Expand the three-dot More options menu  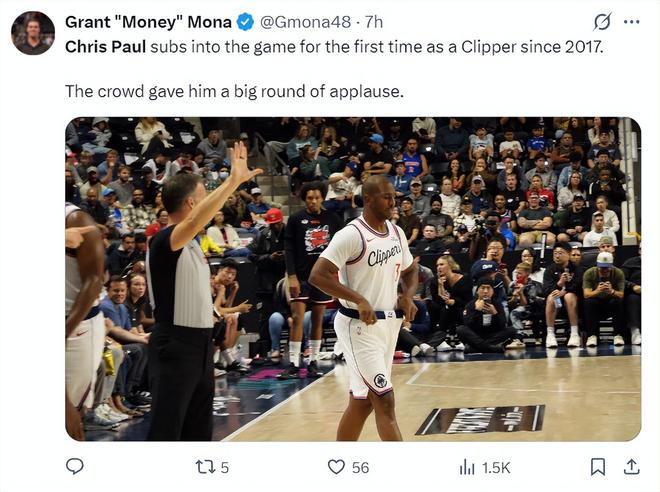click(631, 21)
